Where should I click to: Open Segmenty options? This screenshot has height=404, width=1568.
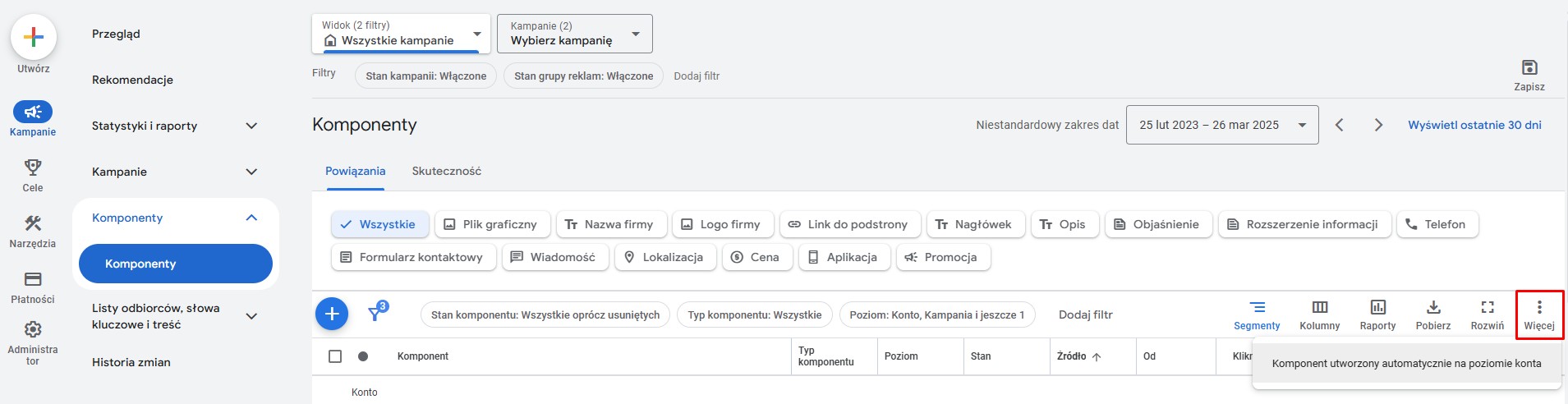[x=1257, y=314]
